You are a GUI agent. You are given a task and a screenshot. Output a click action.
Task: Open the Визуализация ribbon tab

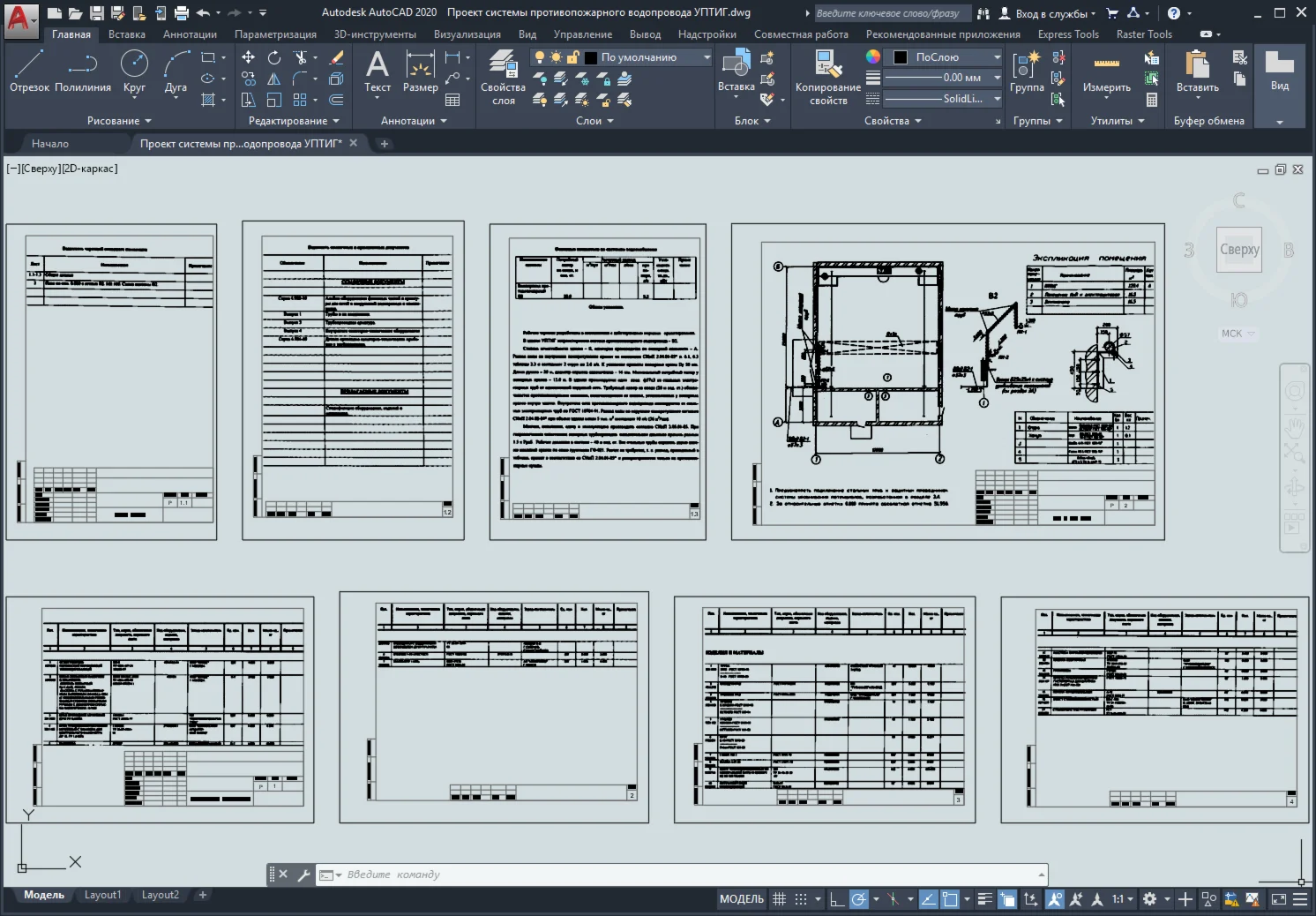(467, 34)
